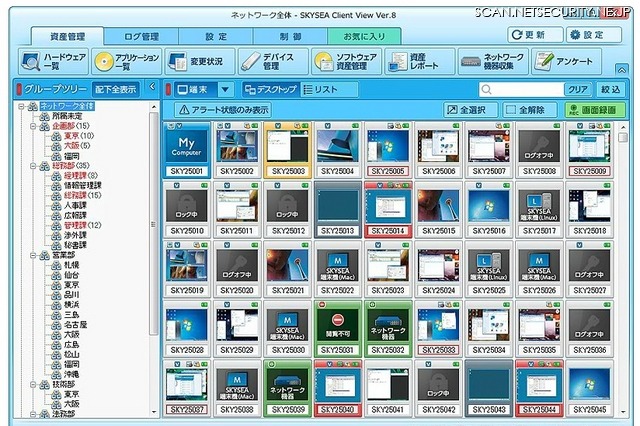Image resolution: width=640 pixels, height=426 pixels.
Task: Open 端末 view dropdown arrow
Action: tap(225, 89)
